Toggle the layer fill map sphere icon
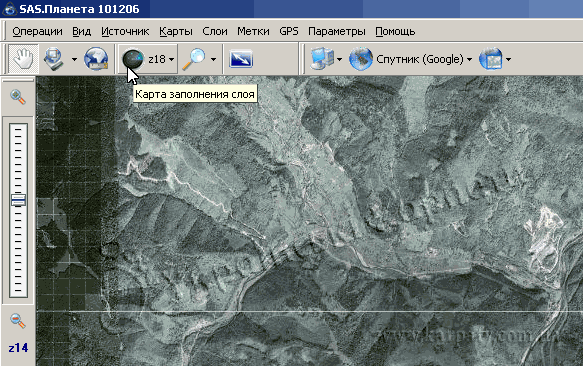 click(133, 59)
